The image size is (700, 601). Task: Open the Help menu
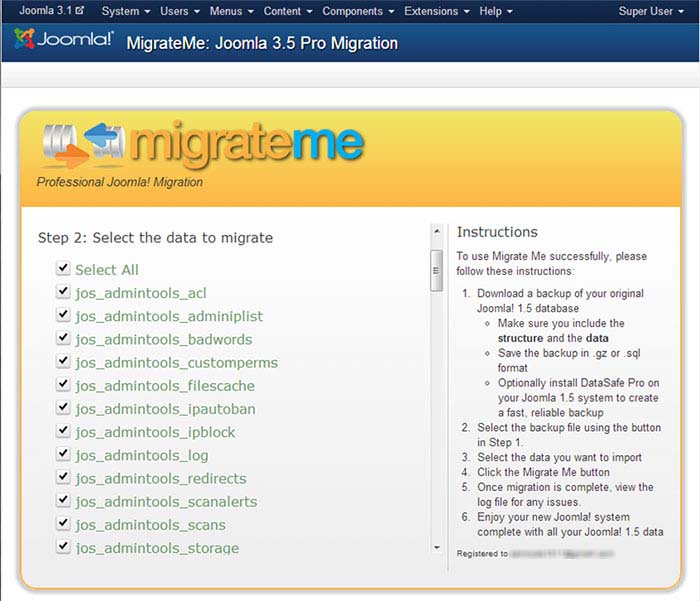496,11
